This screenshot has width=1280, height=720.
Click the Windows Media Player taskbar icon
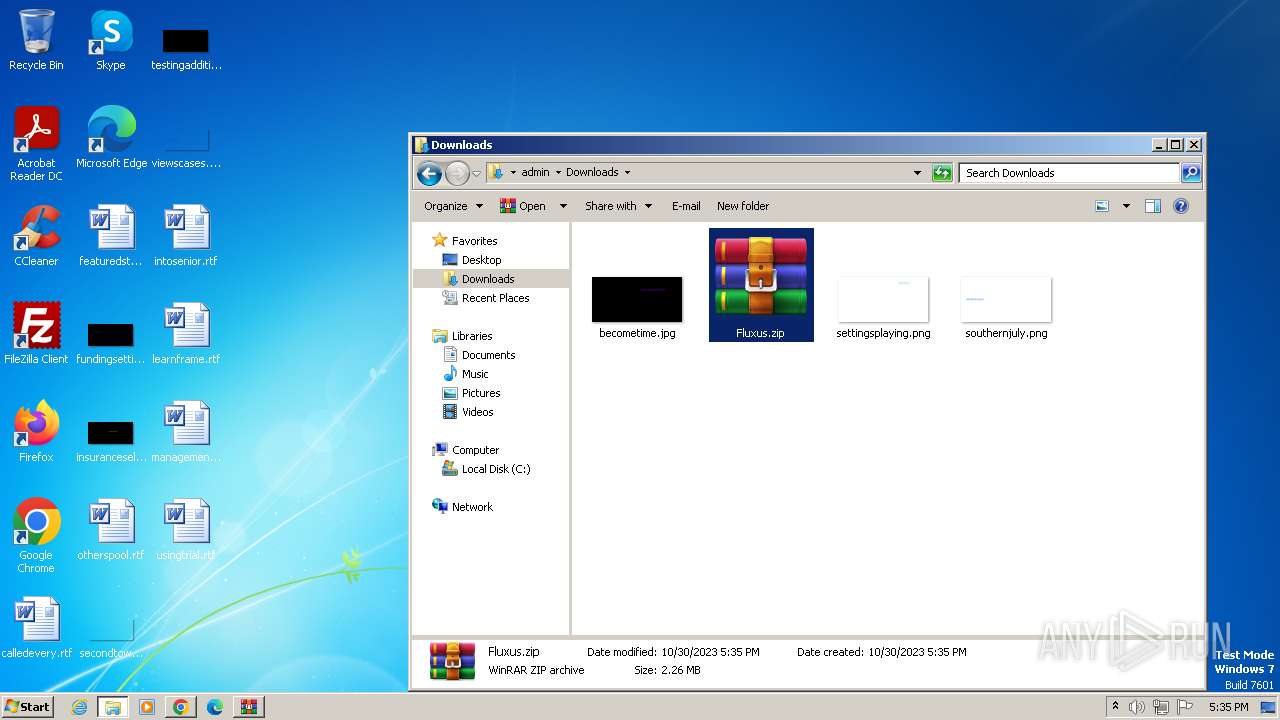point(147,707)
